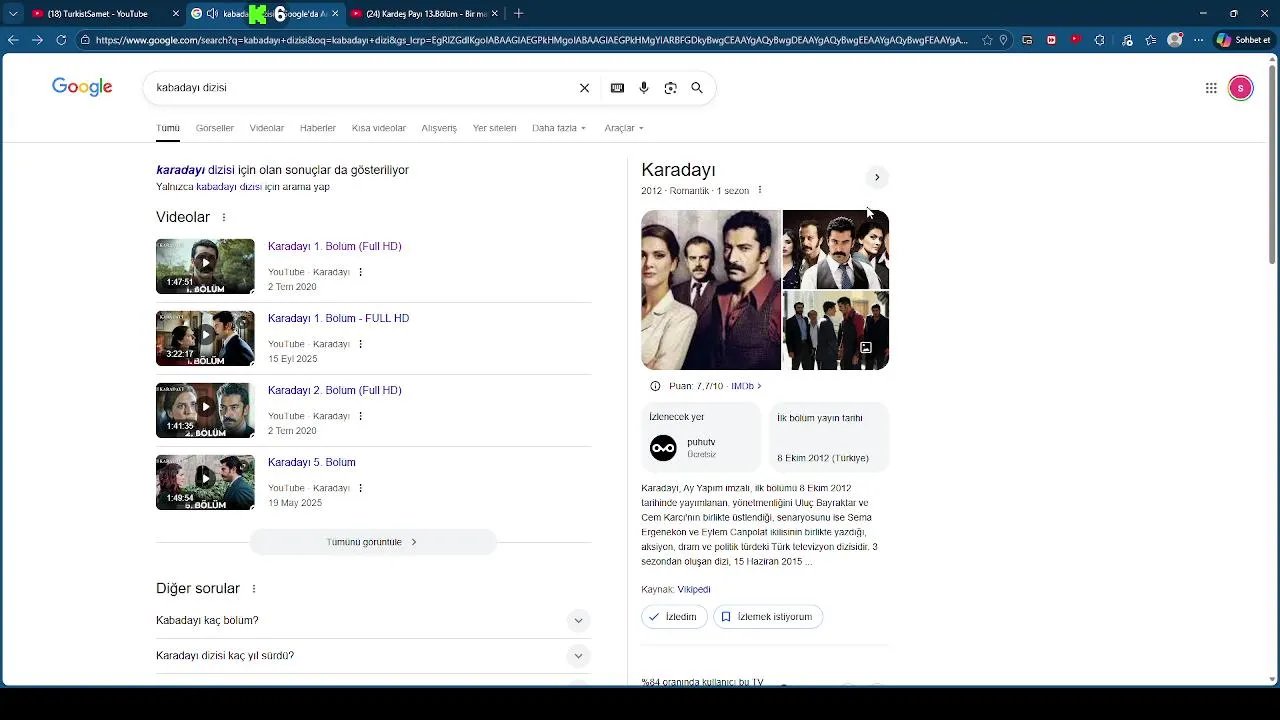Image resolution: width=1280 pixels, height=720 pixels.
Task: Switch to the Kardeş Payı 13.Bölüm tab
Action: [425, 14]
